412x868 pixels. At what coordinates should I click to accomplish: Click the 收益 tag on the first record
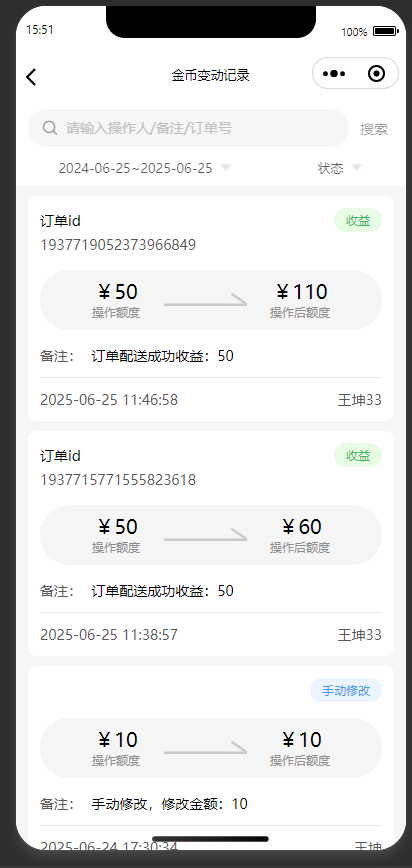(358, 220)
